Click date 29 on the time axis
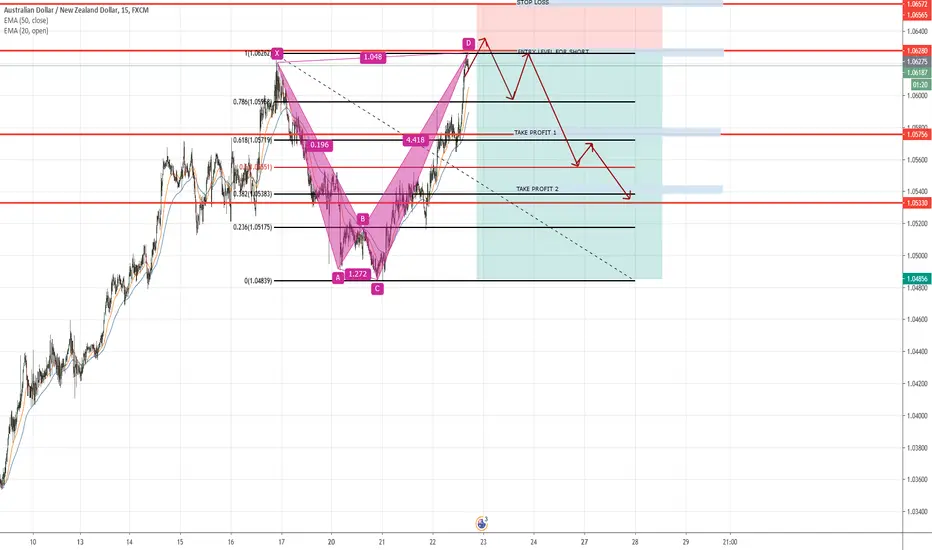 (x=686, y=542)
